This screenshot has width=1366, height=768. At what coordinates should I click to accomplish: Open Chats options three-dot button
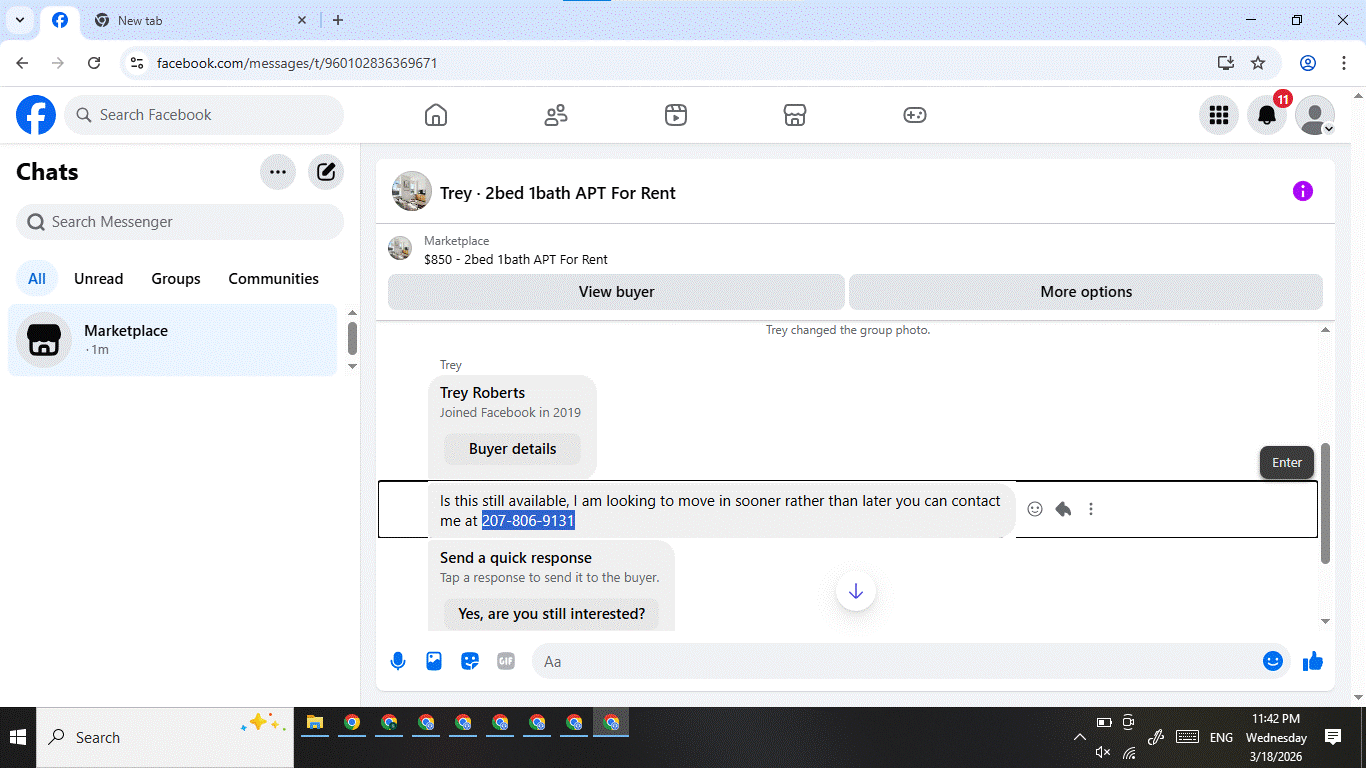pyautogui.click(x=278, y=172)
